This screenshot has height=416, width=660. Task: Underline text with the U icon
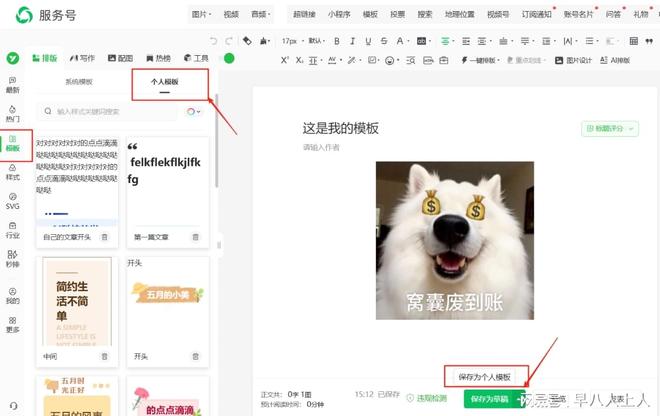click(368, 41)
